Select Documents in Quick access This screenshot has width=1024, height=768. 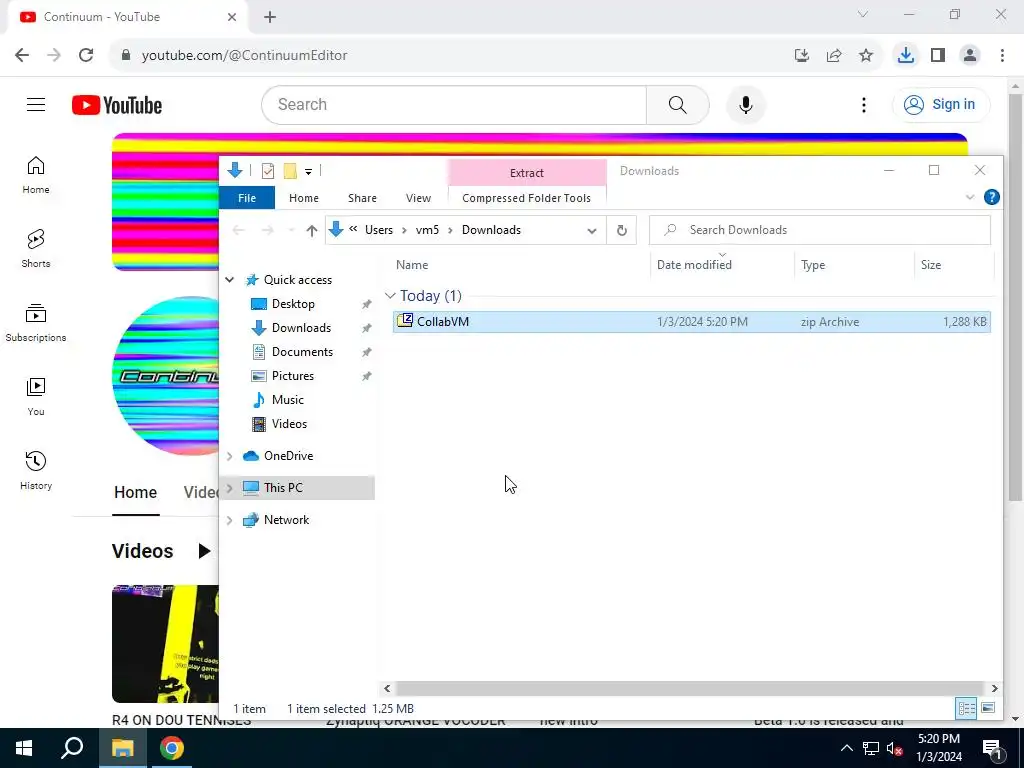click(x=302, y=352)
